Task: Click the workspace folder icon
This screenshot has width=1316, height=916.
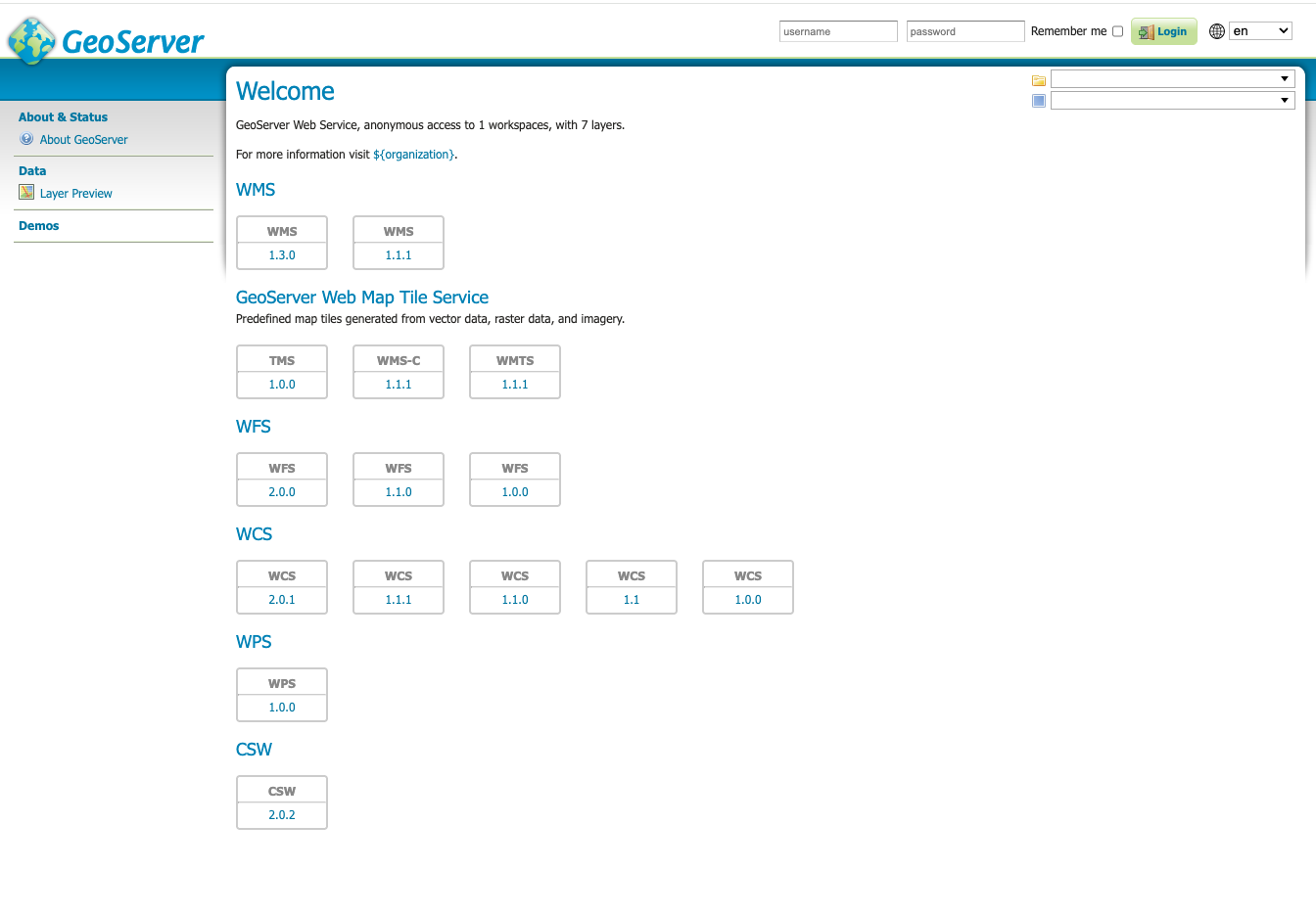Action: click(x=1039, y=80)
